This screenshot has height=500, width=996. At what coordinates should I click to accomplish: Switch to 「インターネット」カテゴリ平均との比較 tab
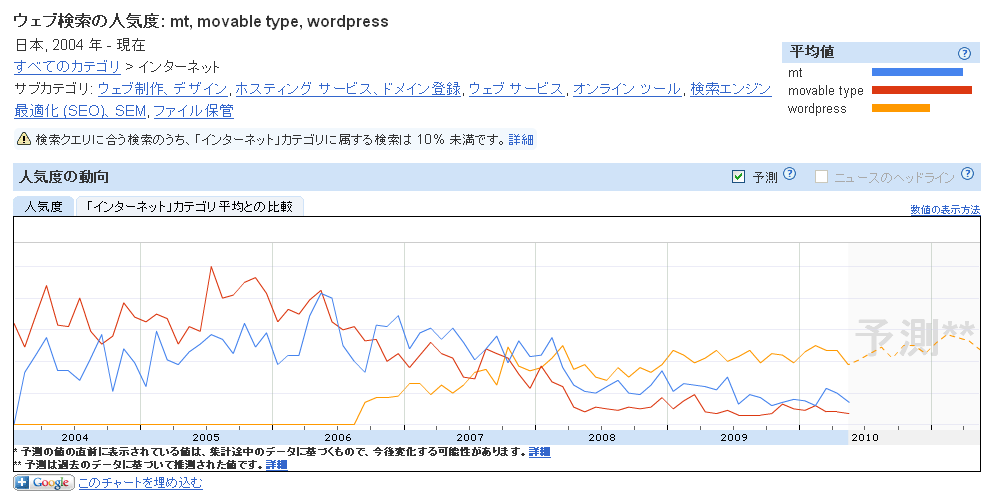(190, 206)
